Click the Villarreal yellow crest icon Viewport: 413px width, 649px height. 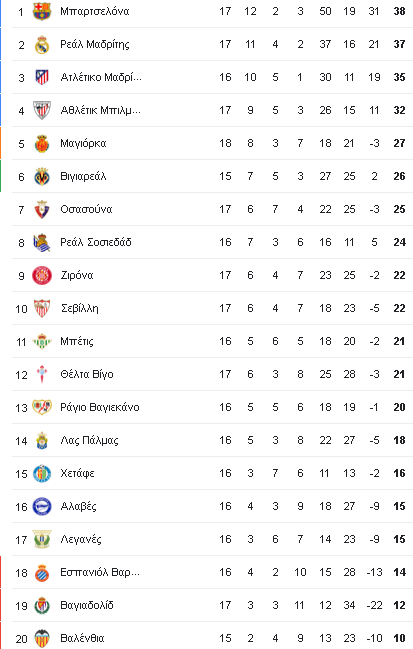tap(42, 177)
